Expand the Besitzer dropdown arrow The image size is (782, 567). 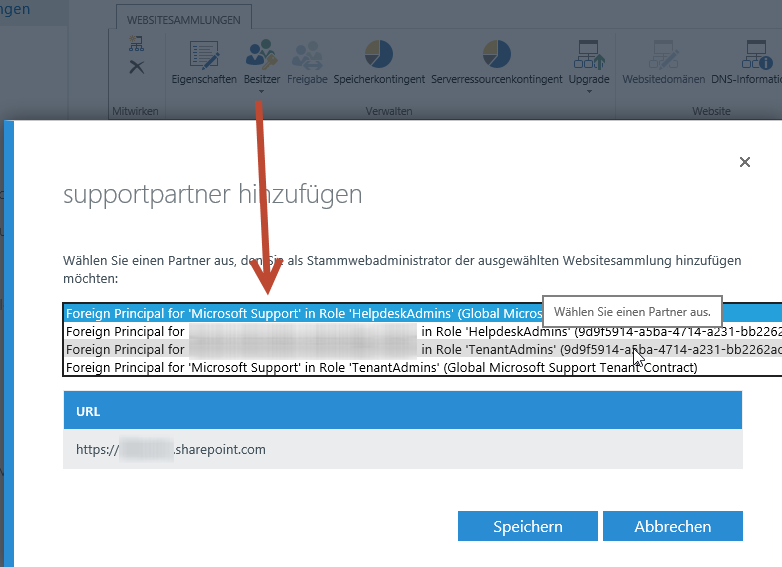[261, 92]
